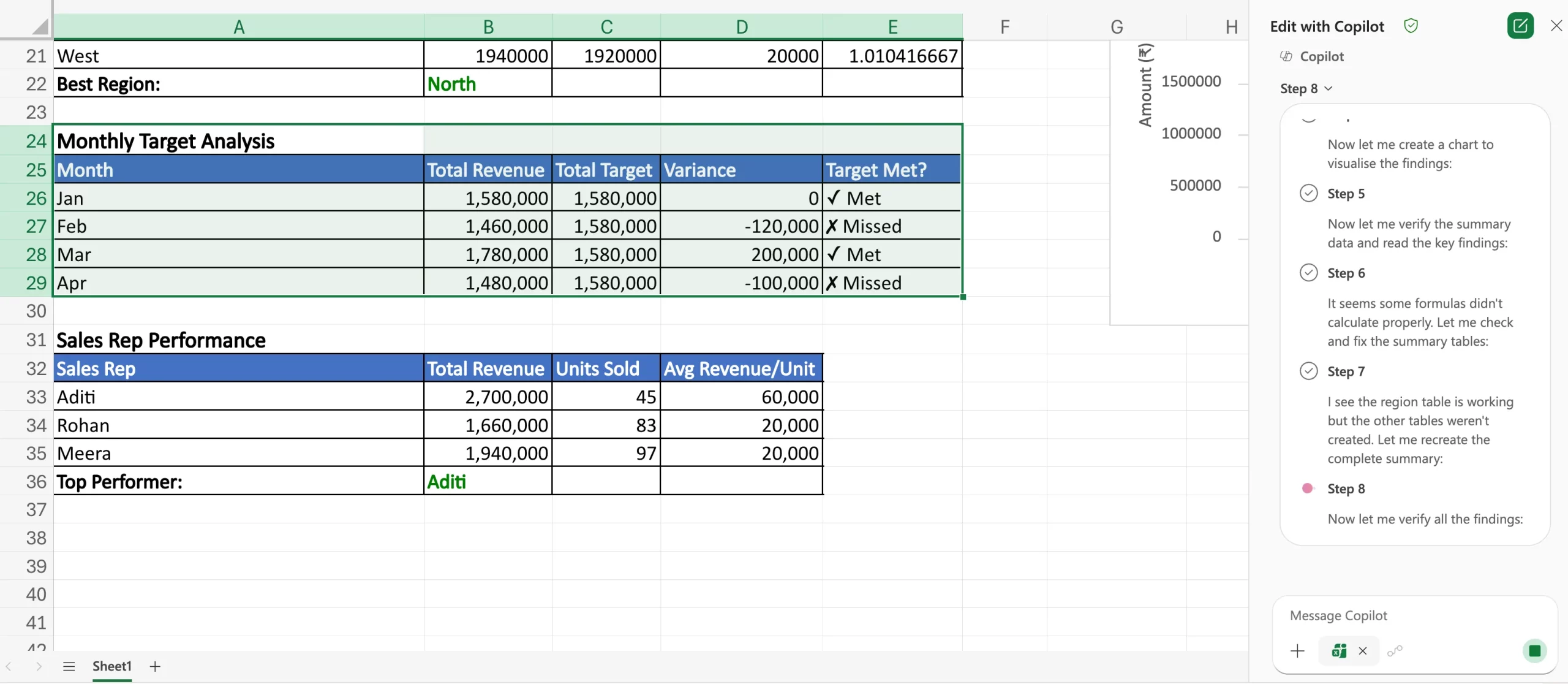The height and width of the screenshot is (684, 1568).
Task: Click the privacy shield icon beside Edit with Copilot
Action: point(1412,26)
